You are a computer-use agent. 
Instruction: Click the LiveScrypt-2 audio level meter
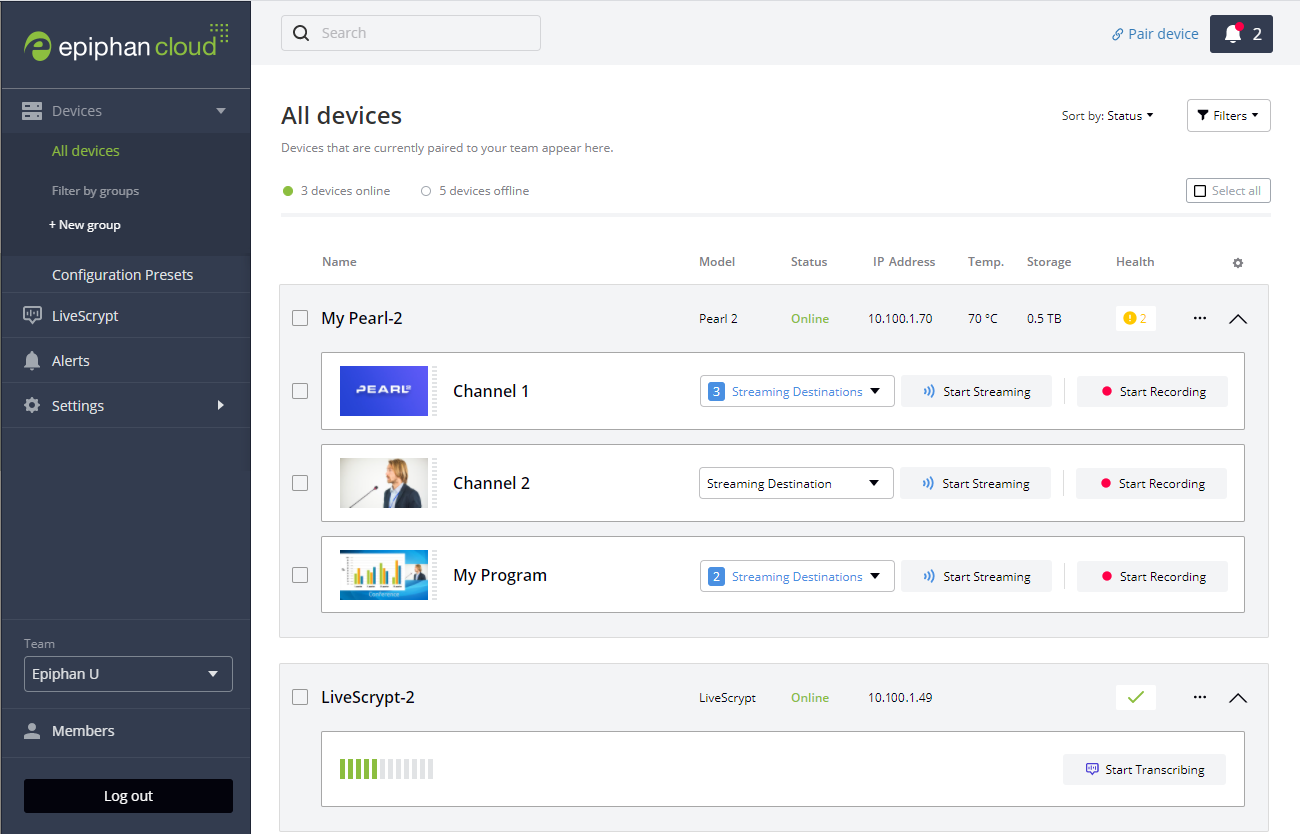click(386, 769)
